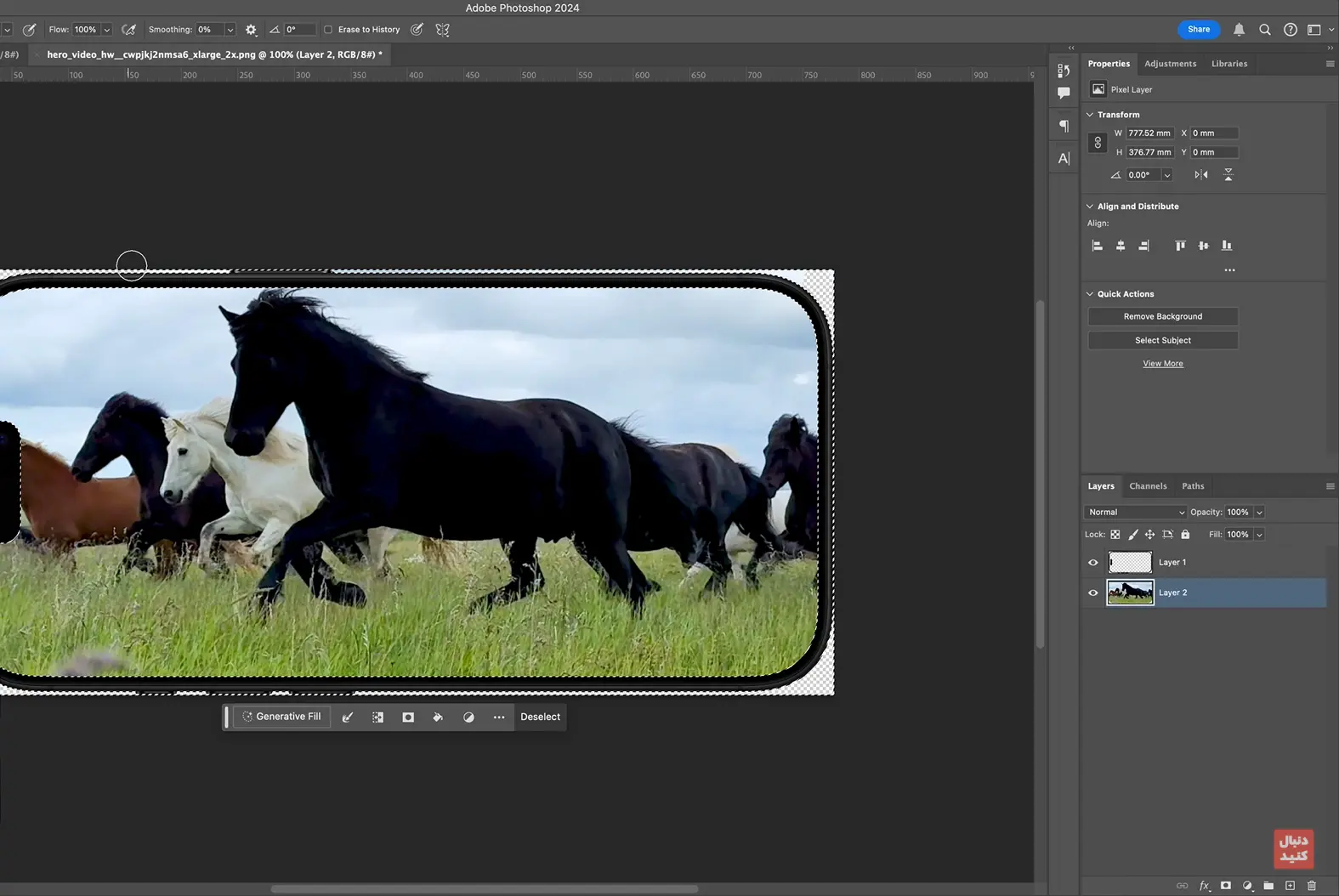Screen dimensions: 1339x896
Task: Switch to the Libraries tab
Action: [1229, 64]
